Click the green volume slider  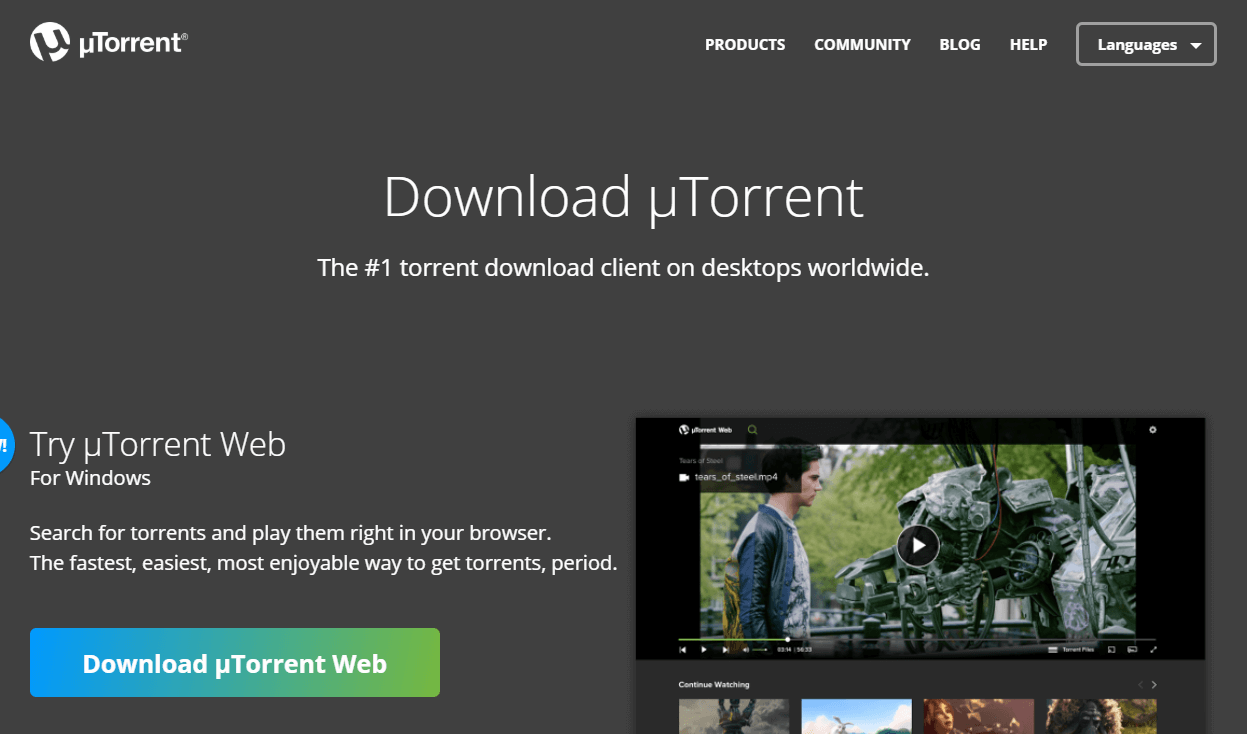[x=760, y=649]
